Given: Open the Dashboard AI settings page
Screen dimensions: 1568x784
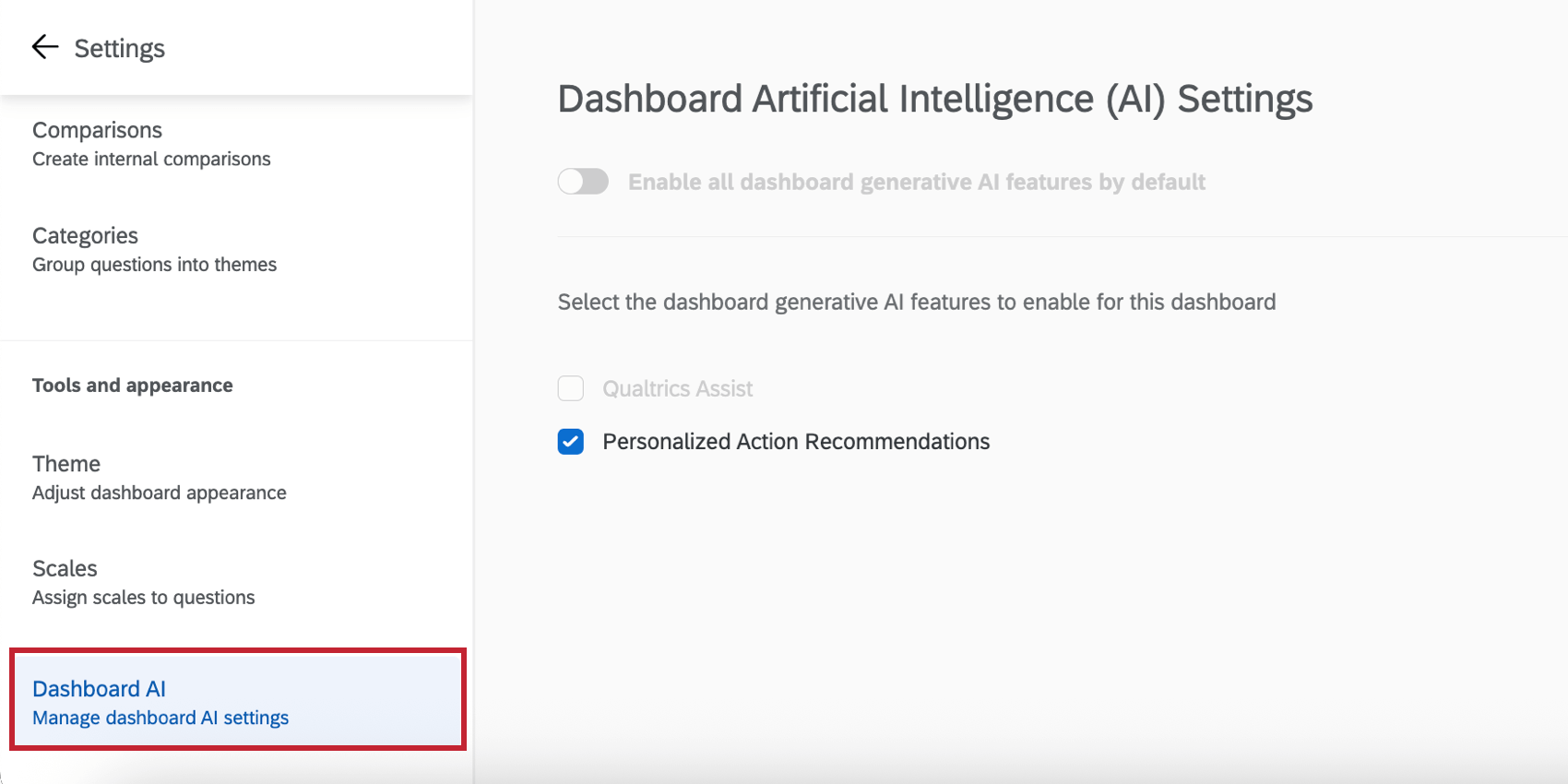Looking at the screenshot, I should tap(99, 688).
